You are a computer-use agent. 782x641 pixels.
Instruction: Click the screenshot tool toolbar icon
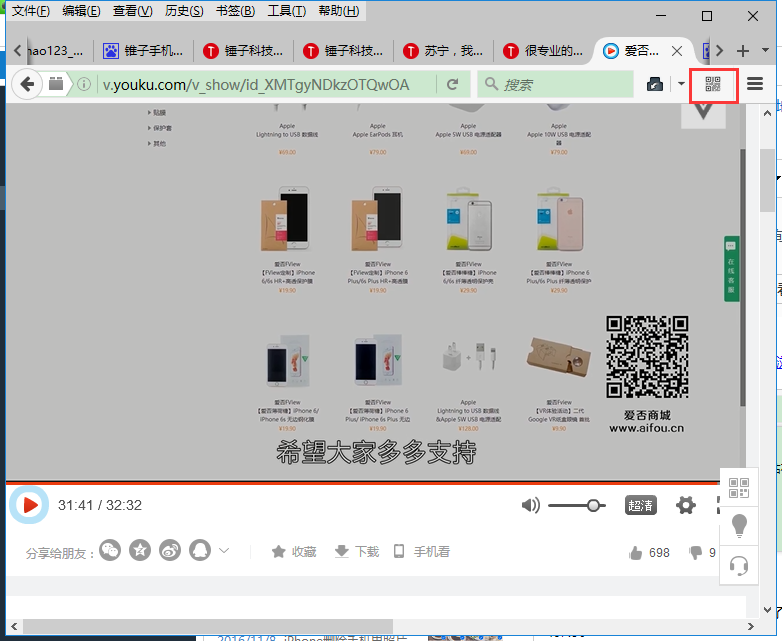click(655, 84)
